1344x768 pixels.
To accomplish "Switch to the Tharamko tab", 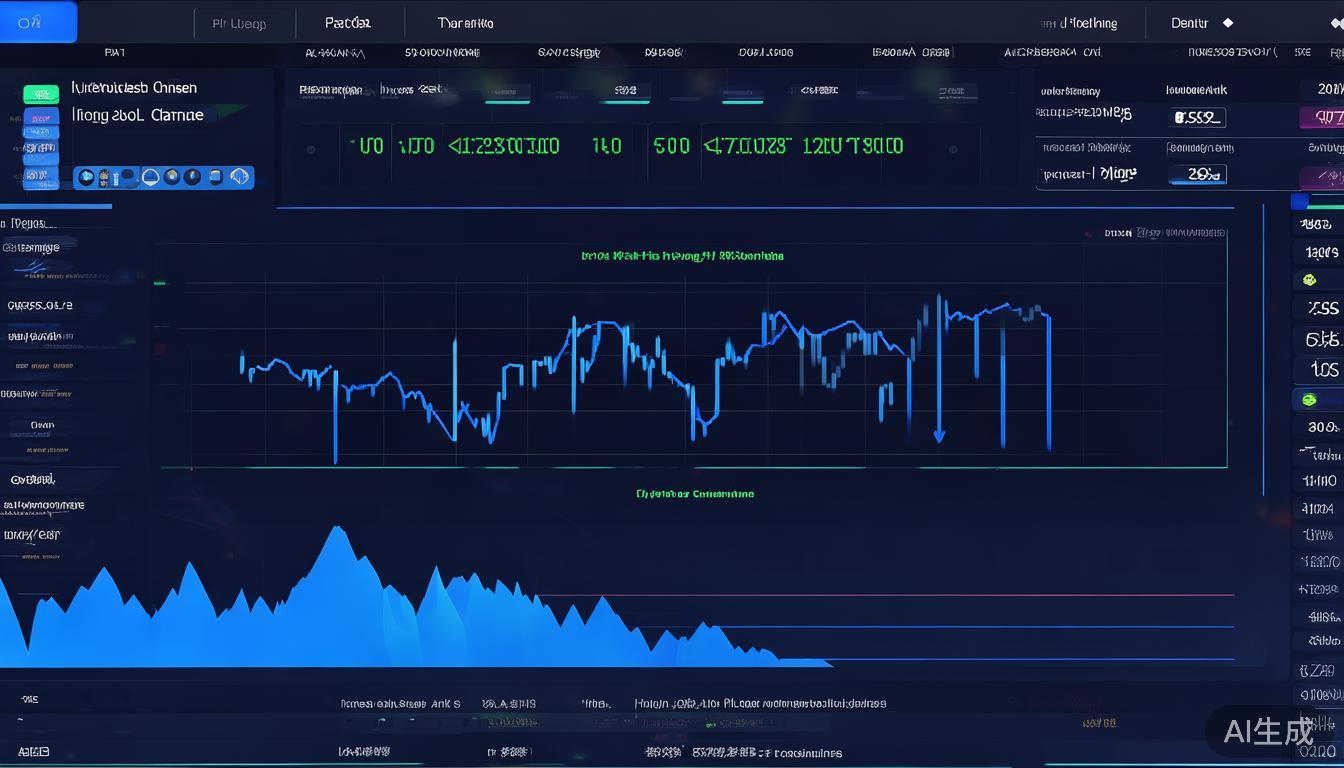I will pyautogui.click(x=465, y=23).
